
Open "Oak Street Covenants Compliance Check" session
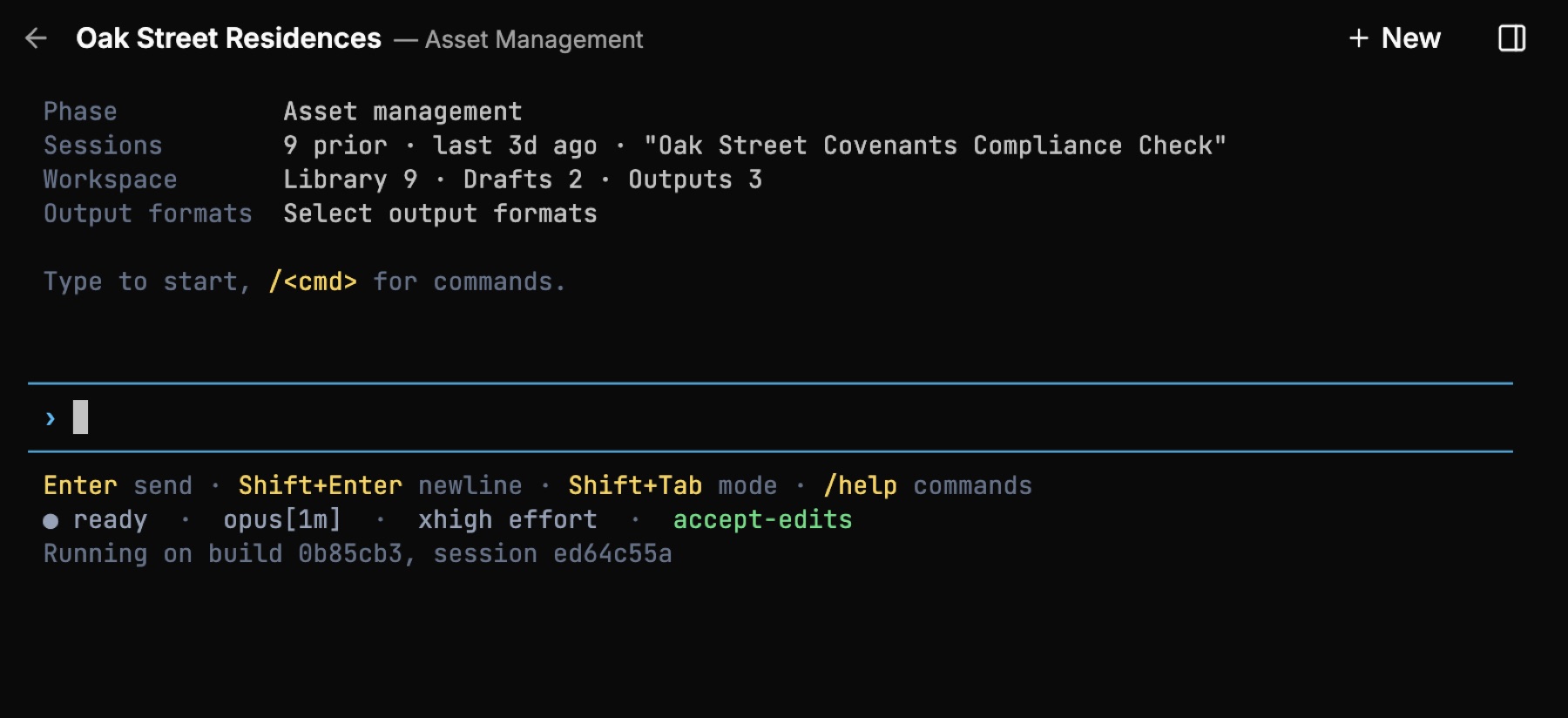tap(935, 146)
